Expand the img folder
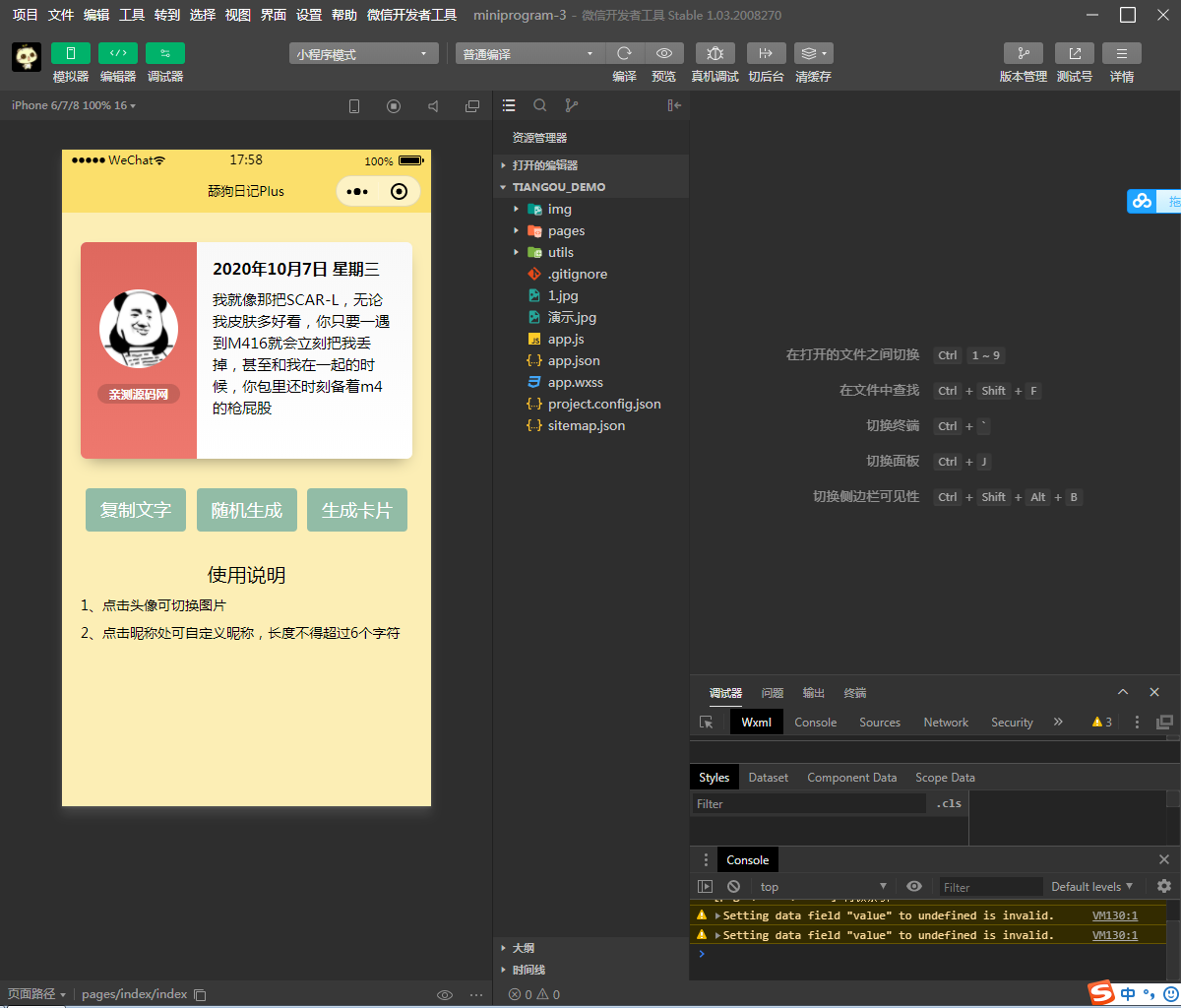This screenshot has height=1008, width=1181. (590, 209)
